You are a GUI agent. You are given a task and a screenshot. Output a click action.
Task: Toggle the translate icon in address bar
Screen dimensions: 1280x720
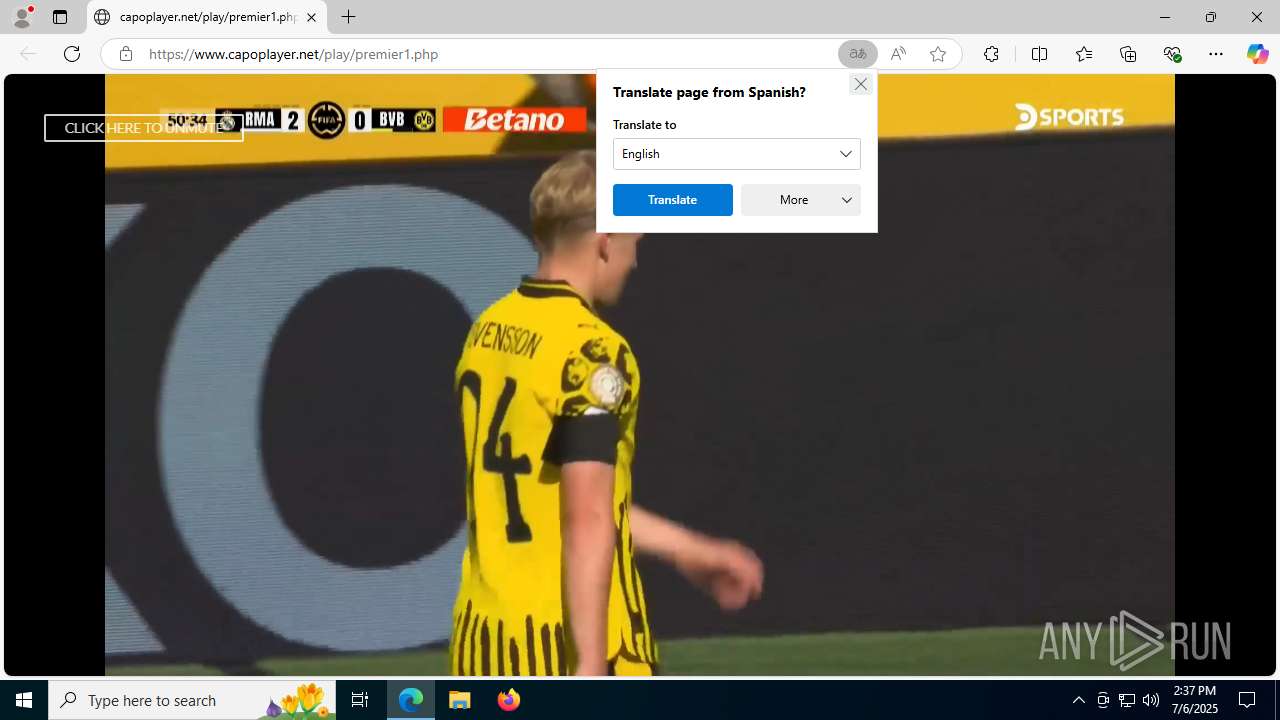(x=857, y=54)
